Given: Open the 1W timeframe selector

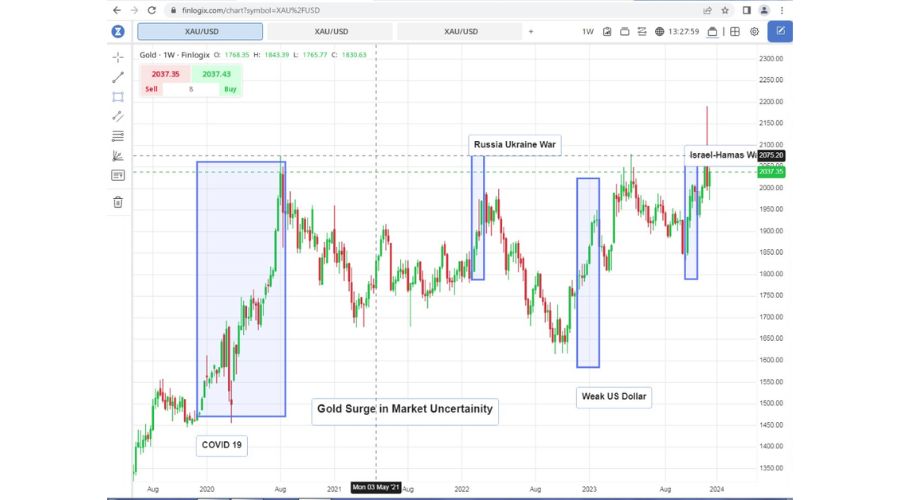Looking at the screenshot, I should 588,31.
